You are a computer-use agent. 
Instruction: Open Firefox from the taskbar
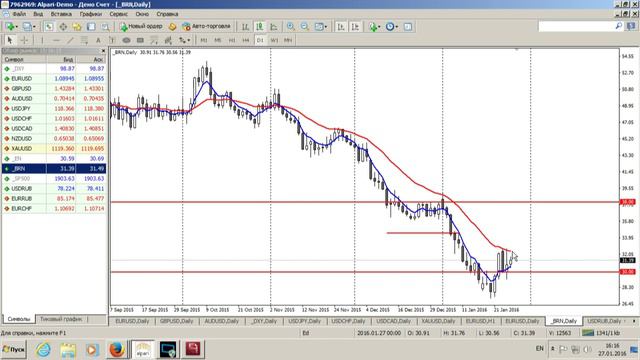116,350
